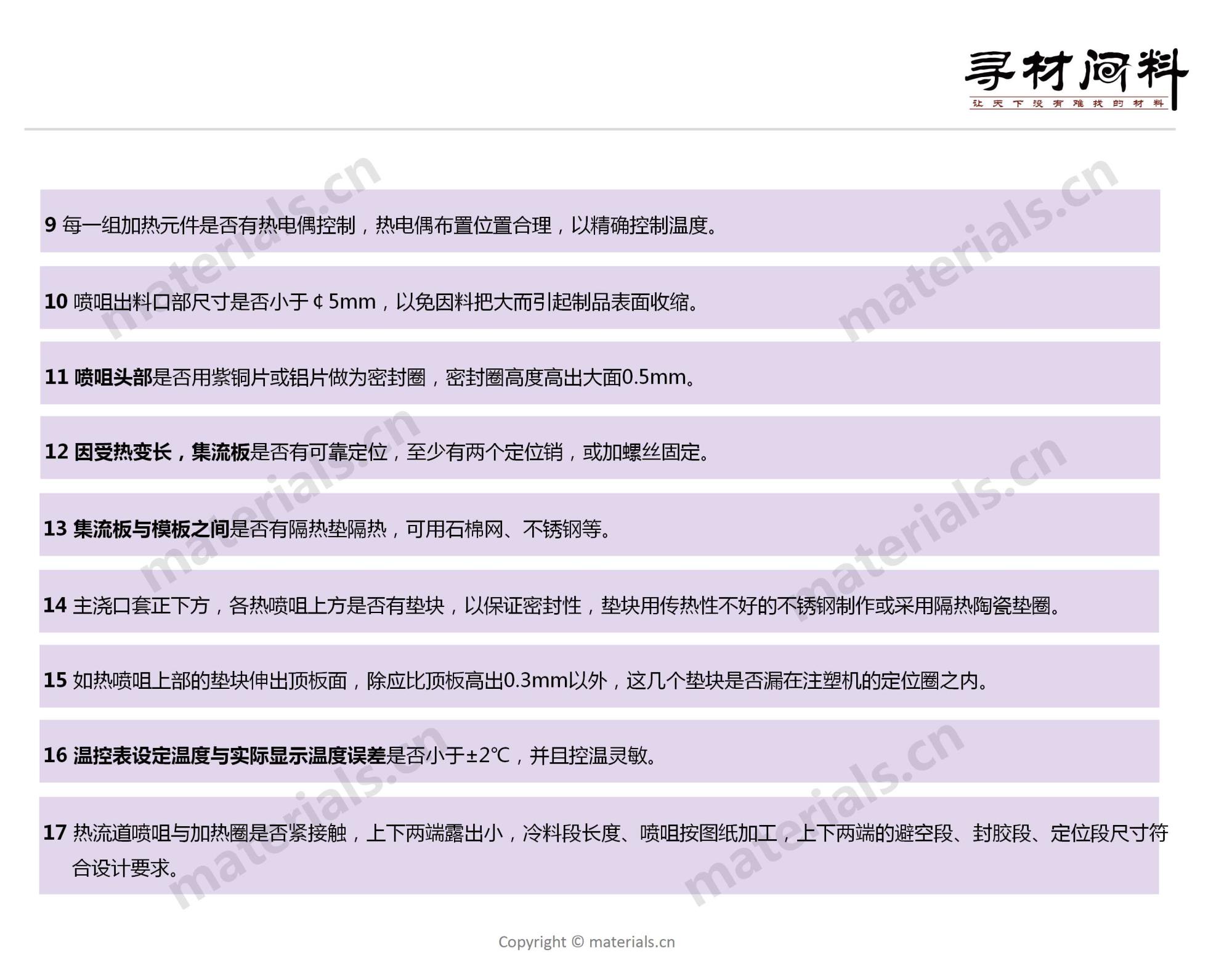This screenshot has width=1232, height=955.
Task: Click the number 12 label
Action: pos(56,452)
